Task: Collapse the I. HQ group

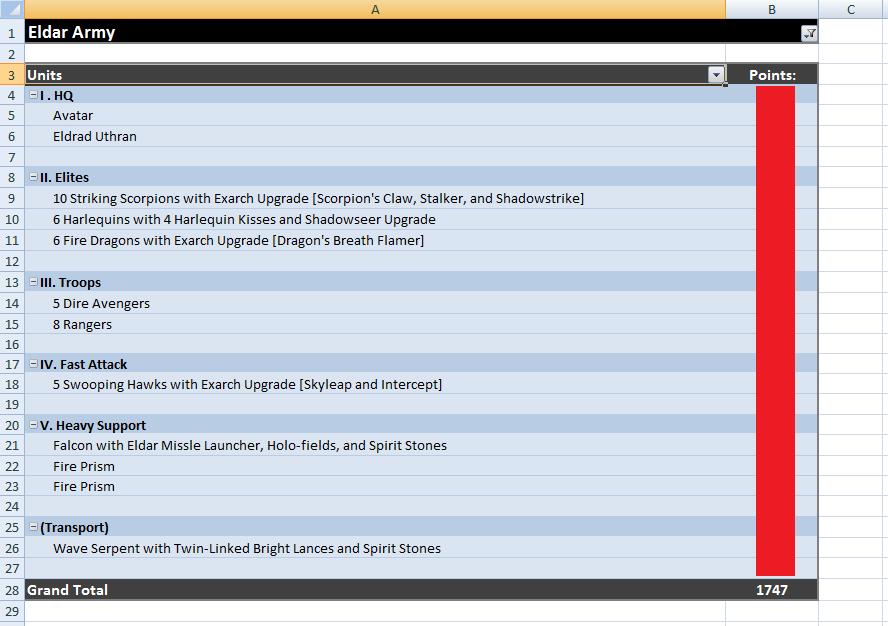Action: click(x=33, y=96)
